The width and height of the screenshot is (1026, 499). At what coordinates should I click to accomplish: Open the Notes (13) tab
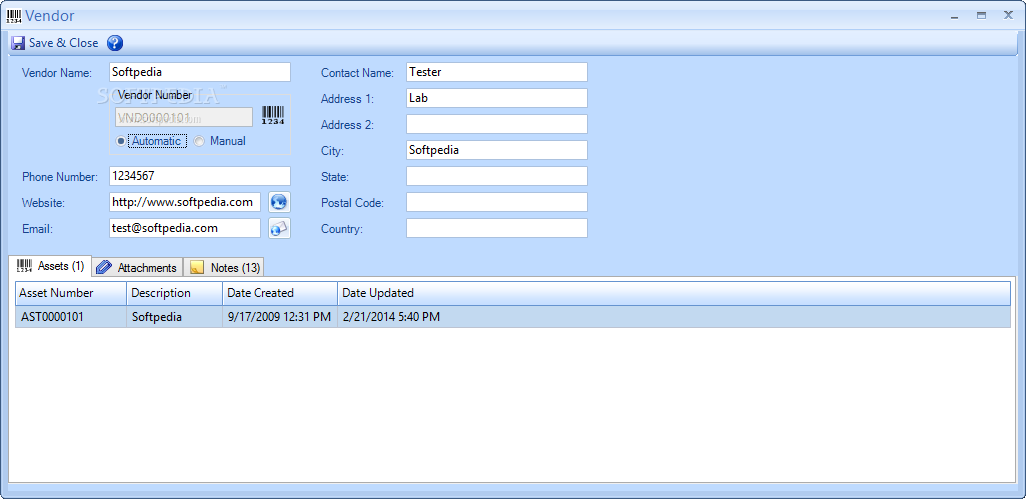[226, 267]
